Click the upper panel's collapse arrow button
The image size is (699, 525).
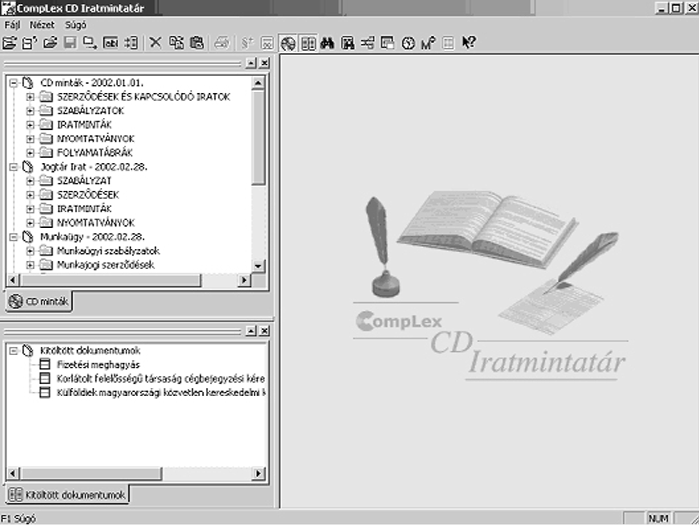pos(251,63)
